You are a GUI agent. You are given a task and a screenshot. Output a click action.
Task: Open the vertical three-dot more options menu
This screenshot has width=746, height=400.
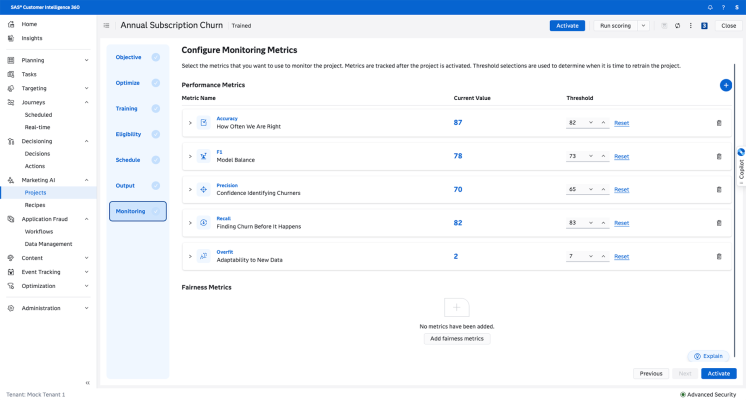(x=691, y=26)
